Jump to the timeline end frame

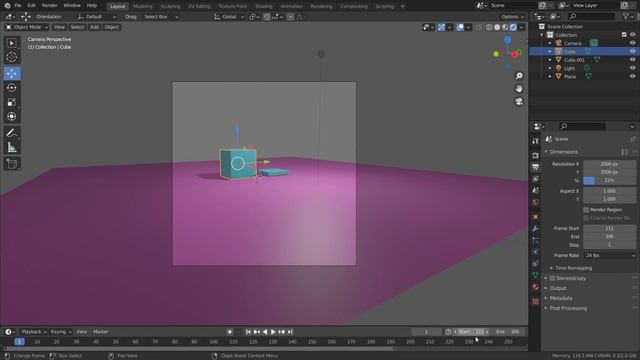point(290,332)
